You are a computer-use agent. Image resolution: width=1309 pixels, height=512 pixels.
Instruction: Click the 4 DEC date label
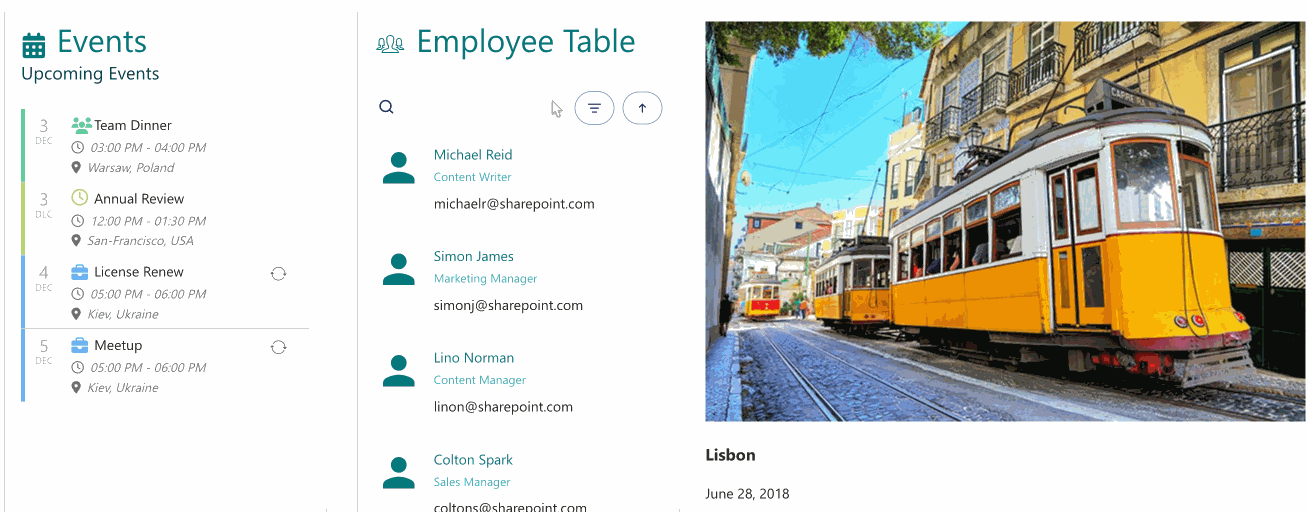tap(44, 278)
